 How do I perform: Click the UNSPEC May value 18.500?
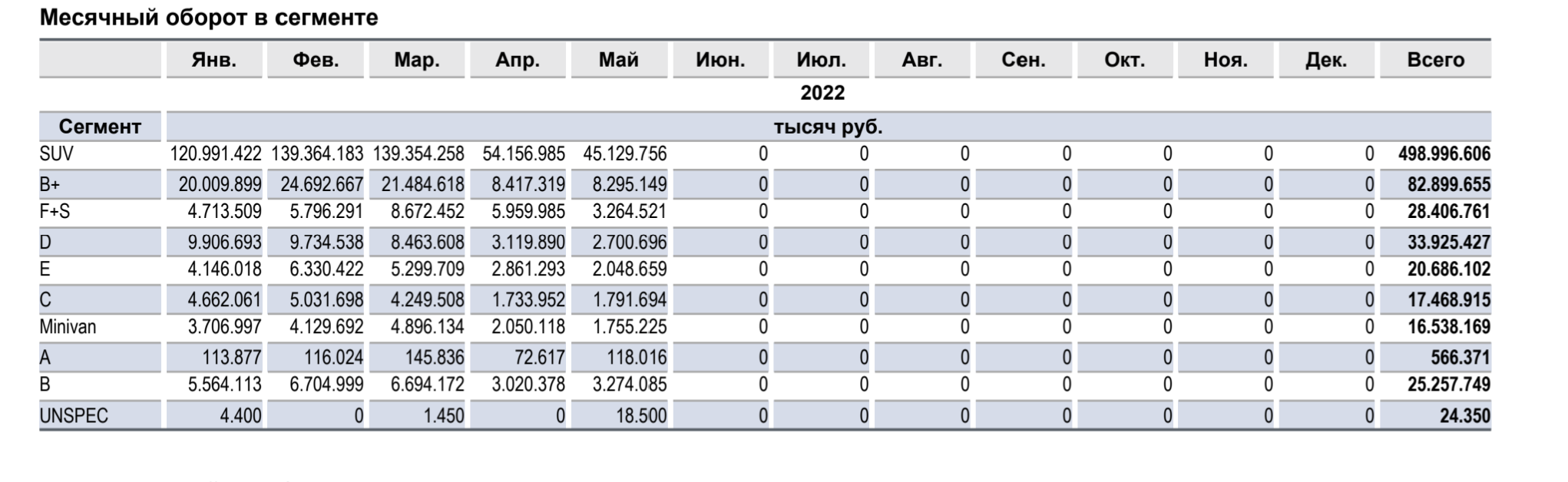pyautogui.click(x=640, y=416)
